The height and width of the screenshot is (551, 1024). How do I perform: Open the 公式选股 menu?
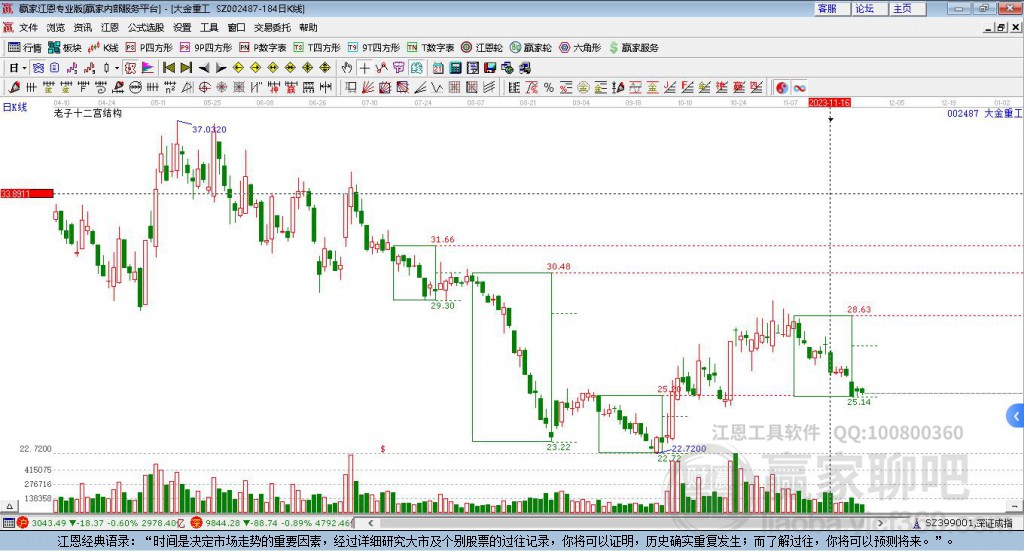coord(146,27)
